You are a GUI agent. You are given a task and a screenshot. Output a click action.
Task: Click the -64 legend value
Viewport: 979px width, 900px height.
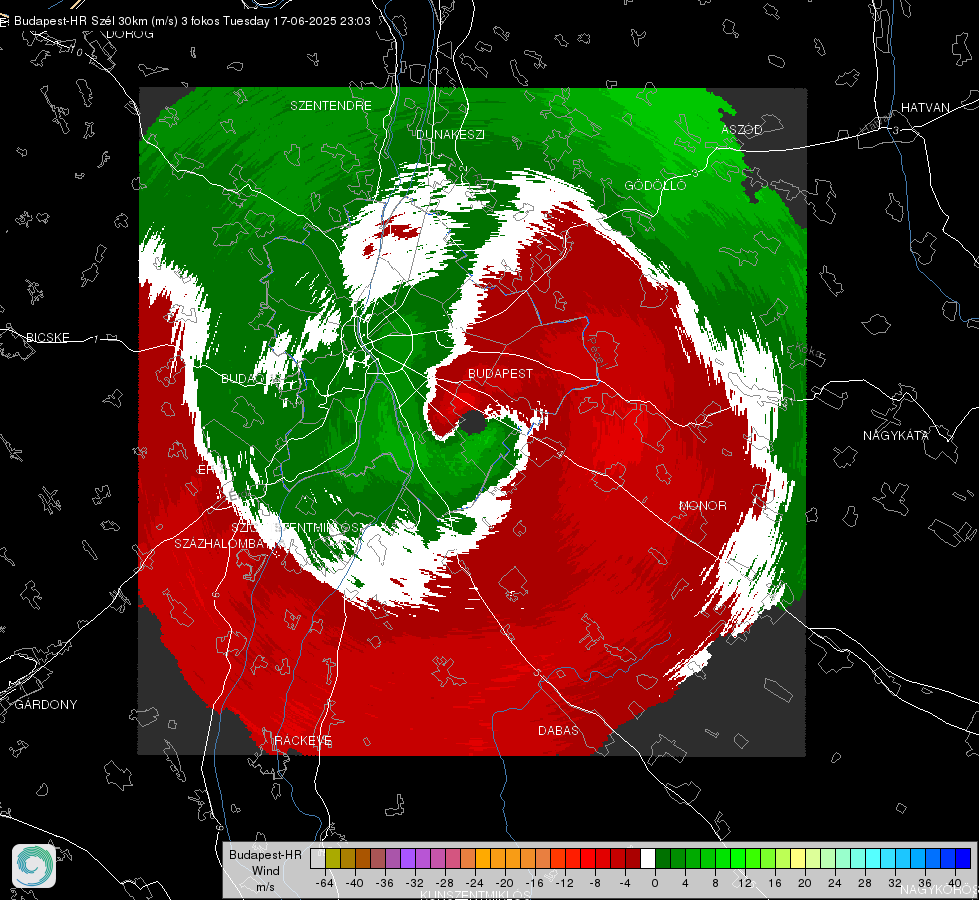(x=325, y=883)
